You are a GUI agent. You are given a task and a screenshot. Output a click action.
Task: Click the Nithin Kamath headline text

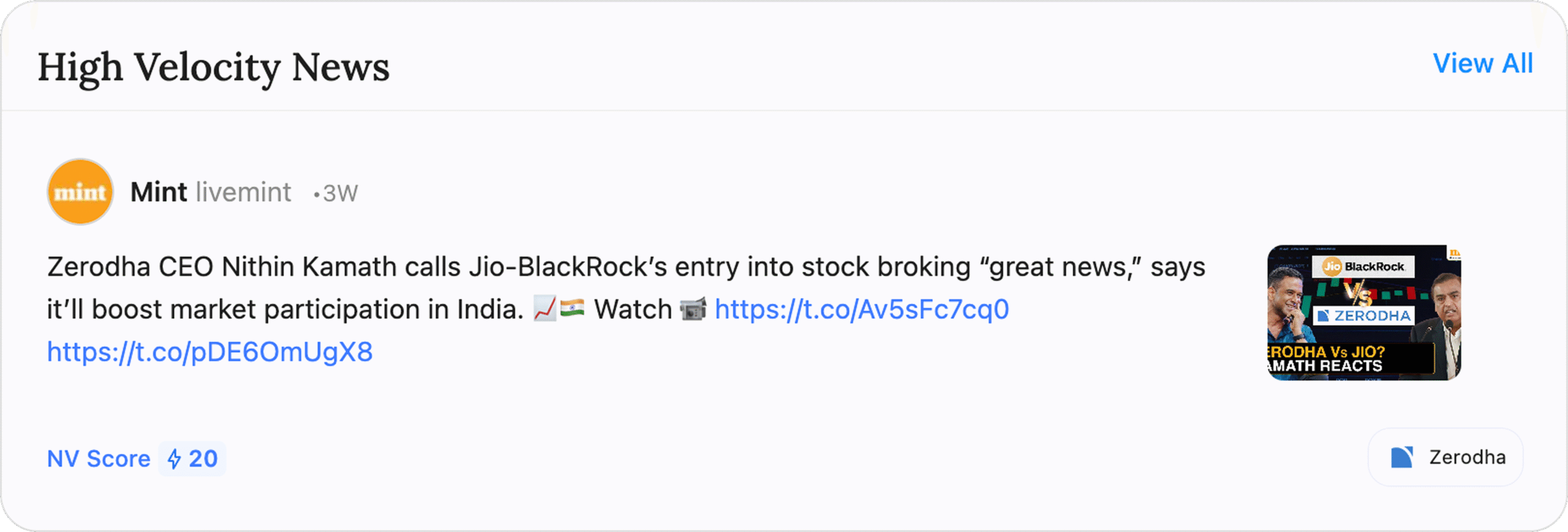(x=626, y=268)
